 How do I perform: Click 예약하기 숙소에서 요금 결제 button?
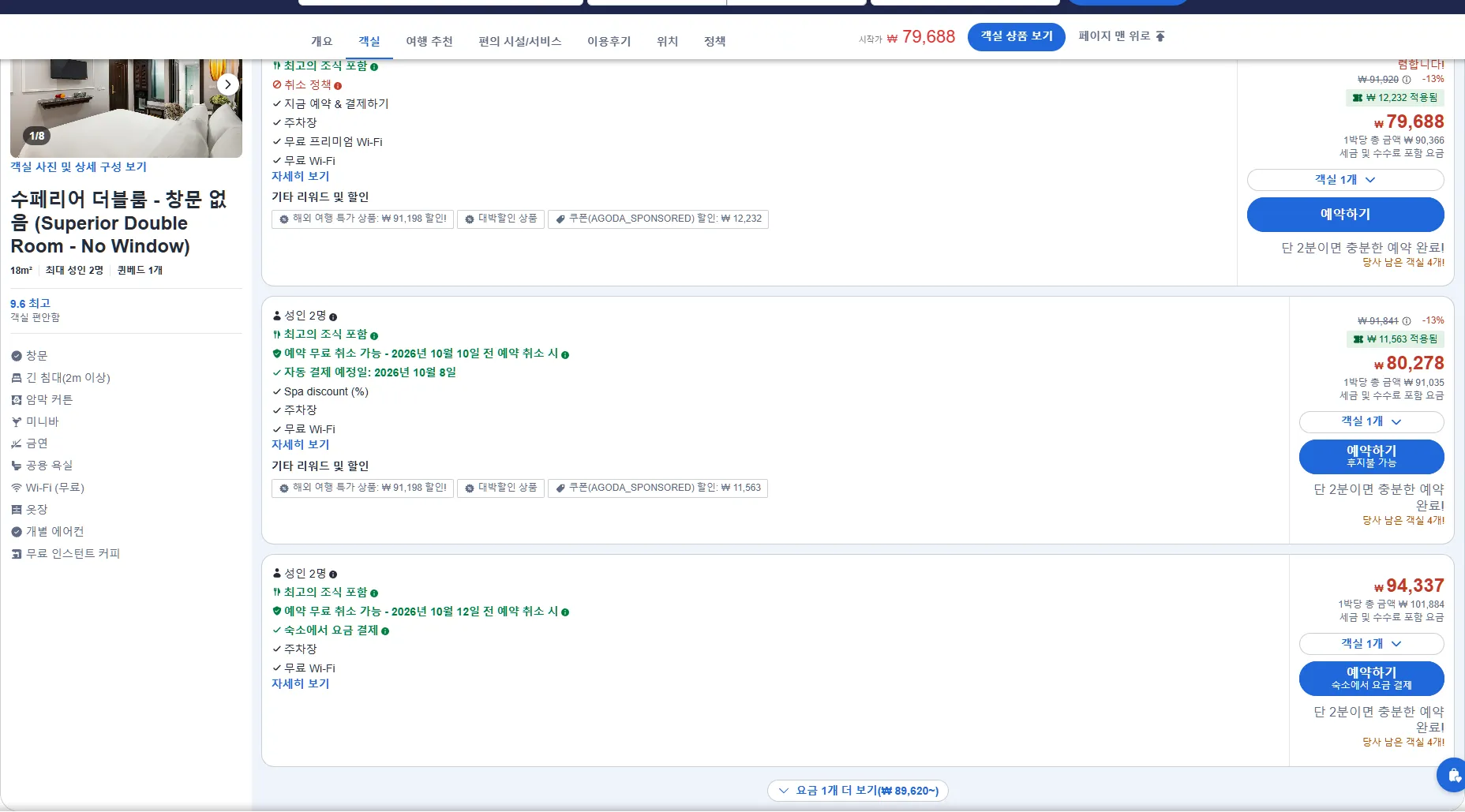[1371, 678]
